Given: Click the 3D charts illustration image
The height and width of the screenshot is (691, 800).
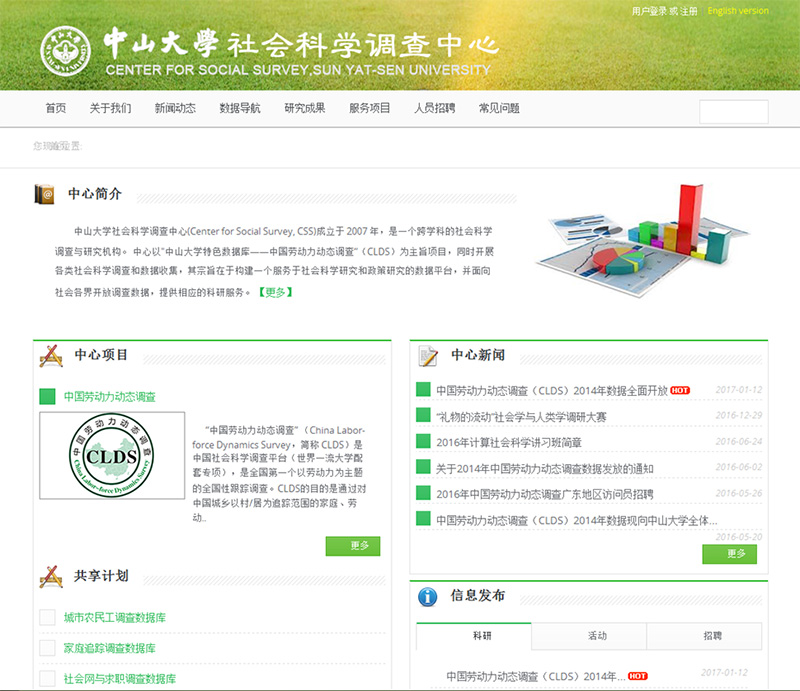Looking at the screenshot, I should [642, 240].
